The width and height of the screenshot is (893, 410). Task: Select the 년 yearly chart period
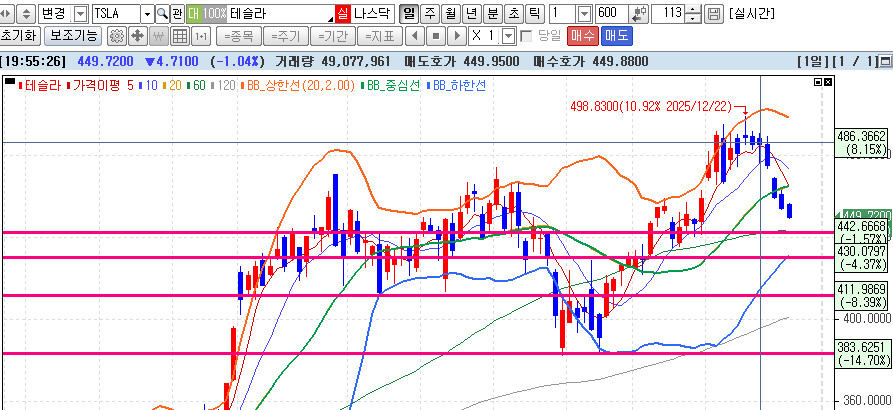coord(471,13)
